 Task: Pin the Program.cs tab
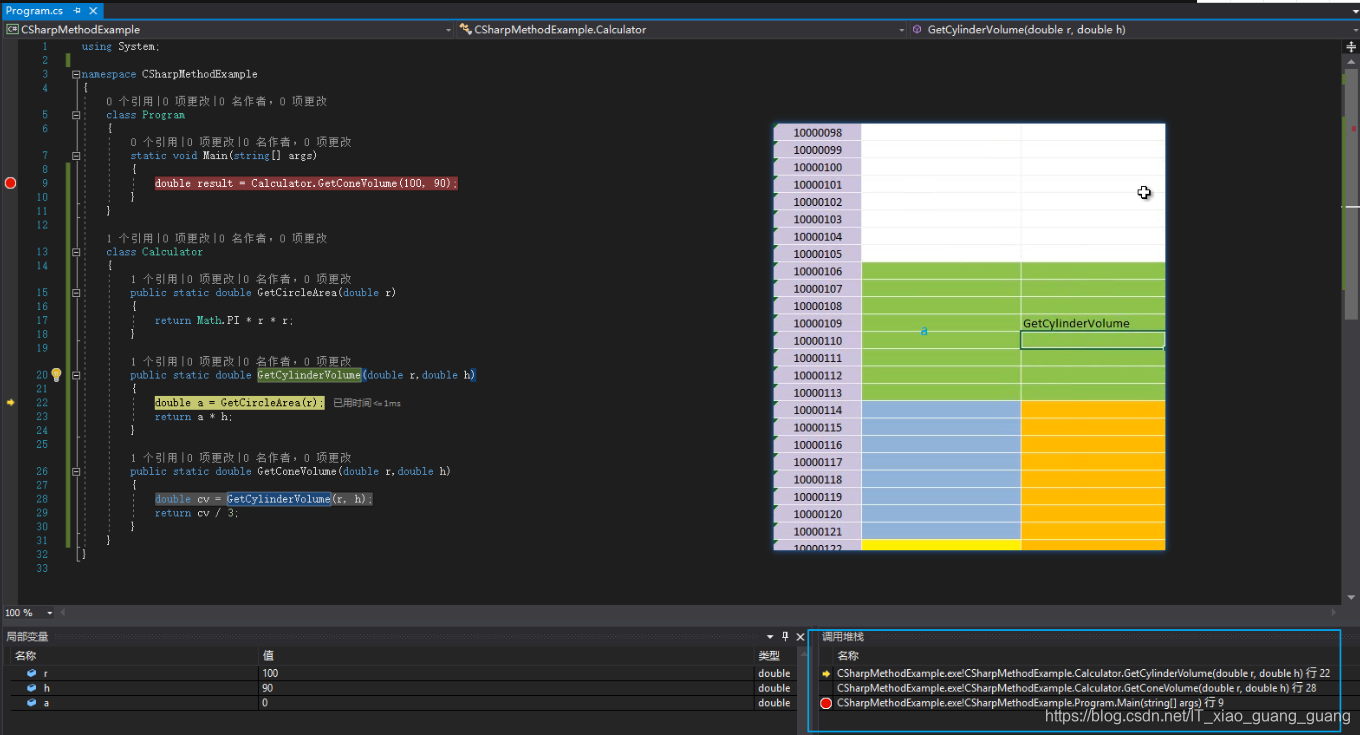(x=77, y=10)
